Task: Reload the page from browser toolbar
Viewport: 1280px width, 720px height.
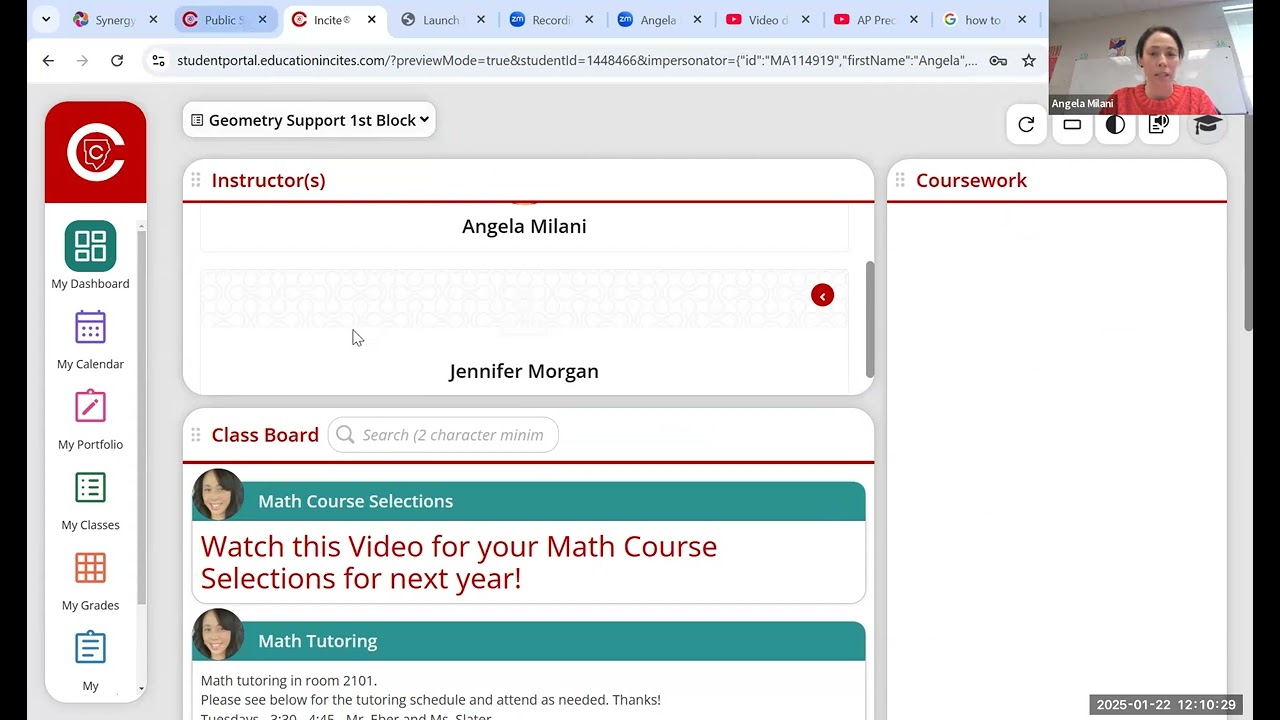Action: point(117,60)
